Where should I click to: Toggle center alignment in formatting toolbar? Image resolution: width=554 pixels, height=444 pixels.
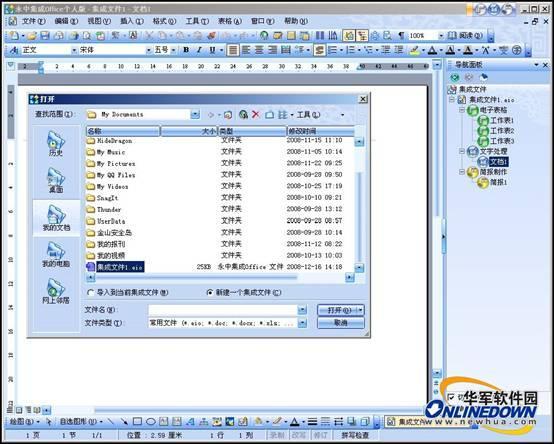coord(259,50)
